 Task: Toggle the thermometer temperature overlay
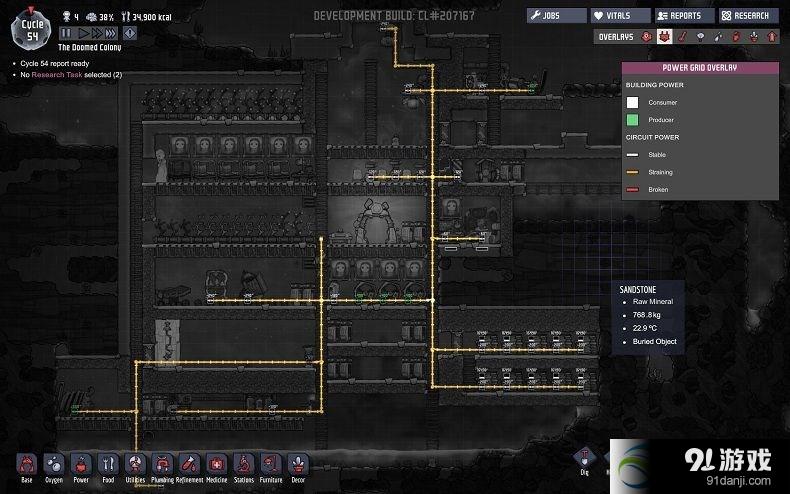[x=682, y=36]
